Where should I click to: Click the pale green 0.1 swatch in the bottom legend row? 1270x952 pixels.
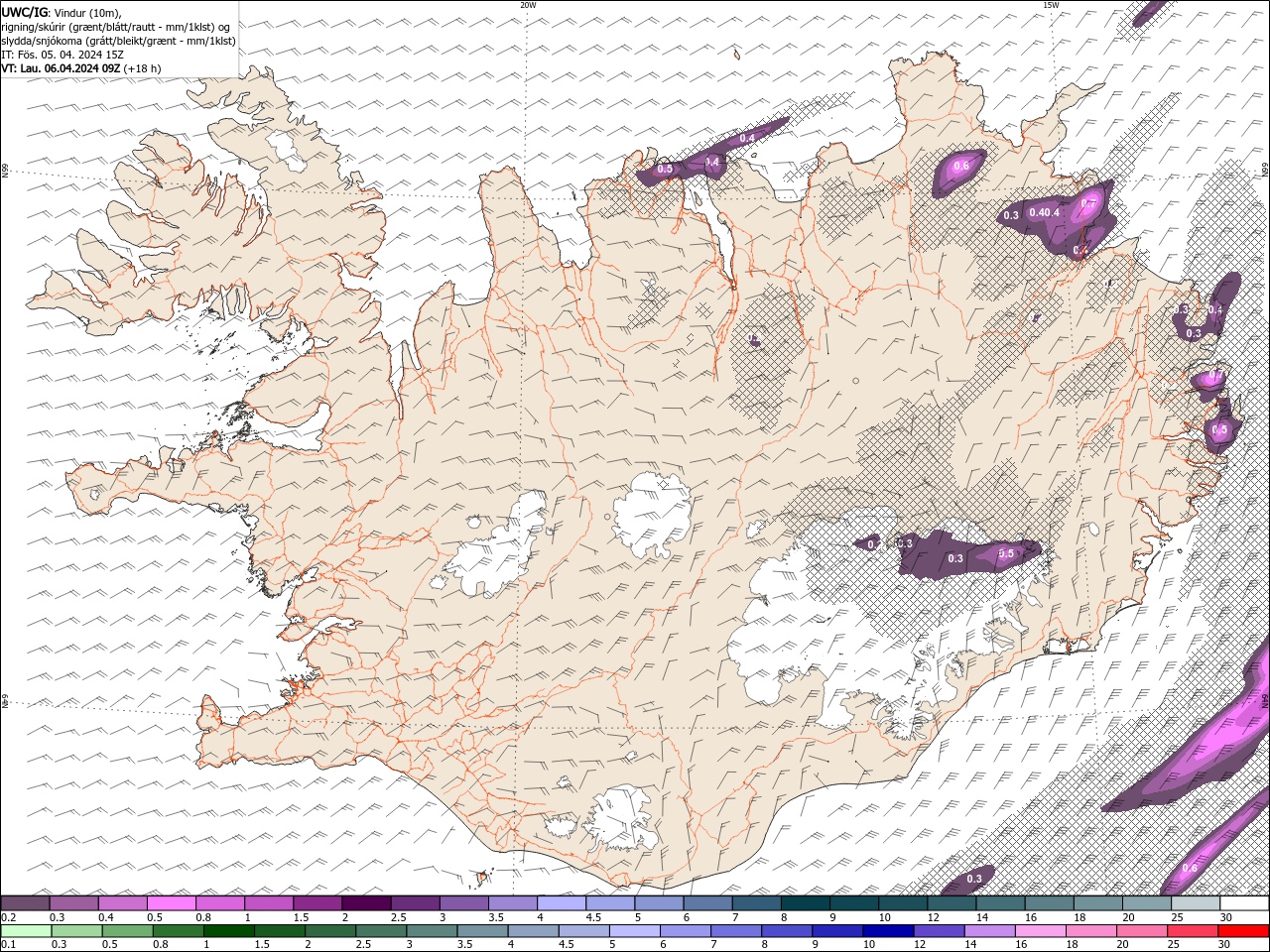click(26, 931)
